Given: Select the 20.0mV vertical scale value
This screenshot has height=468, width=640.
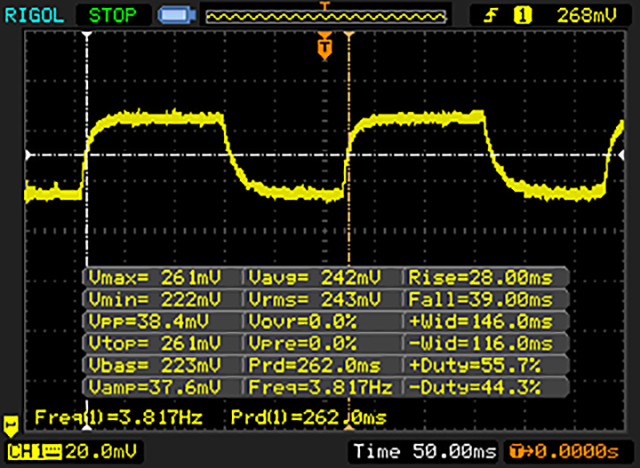Looking at the screenshot, I should click(101, 452).
